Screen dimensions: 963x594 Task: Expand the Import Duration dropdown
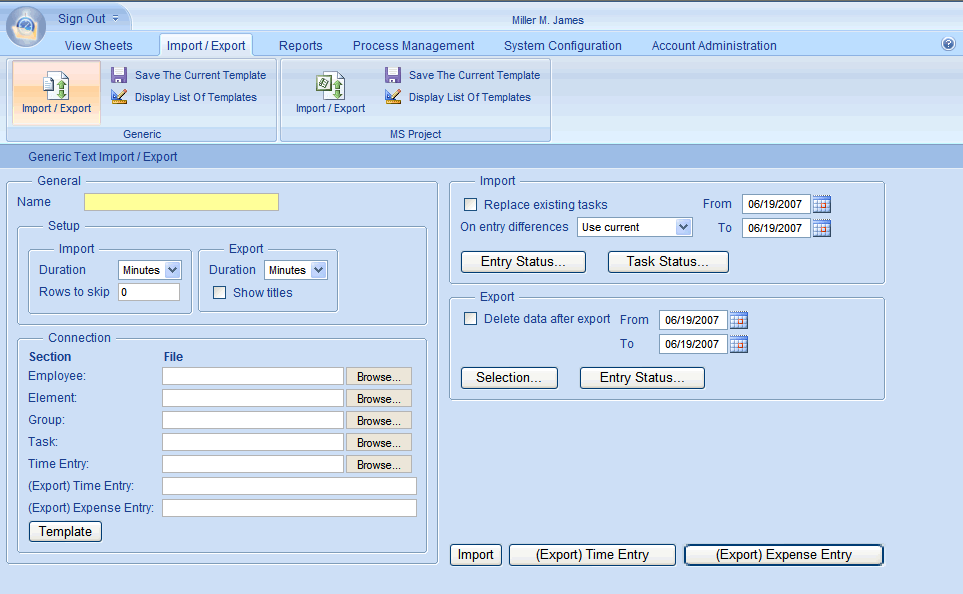point(172,270)
